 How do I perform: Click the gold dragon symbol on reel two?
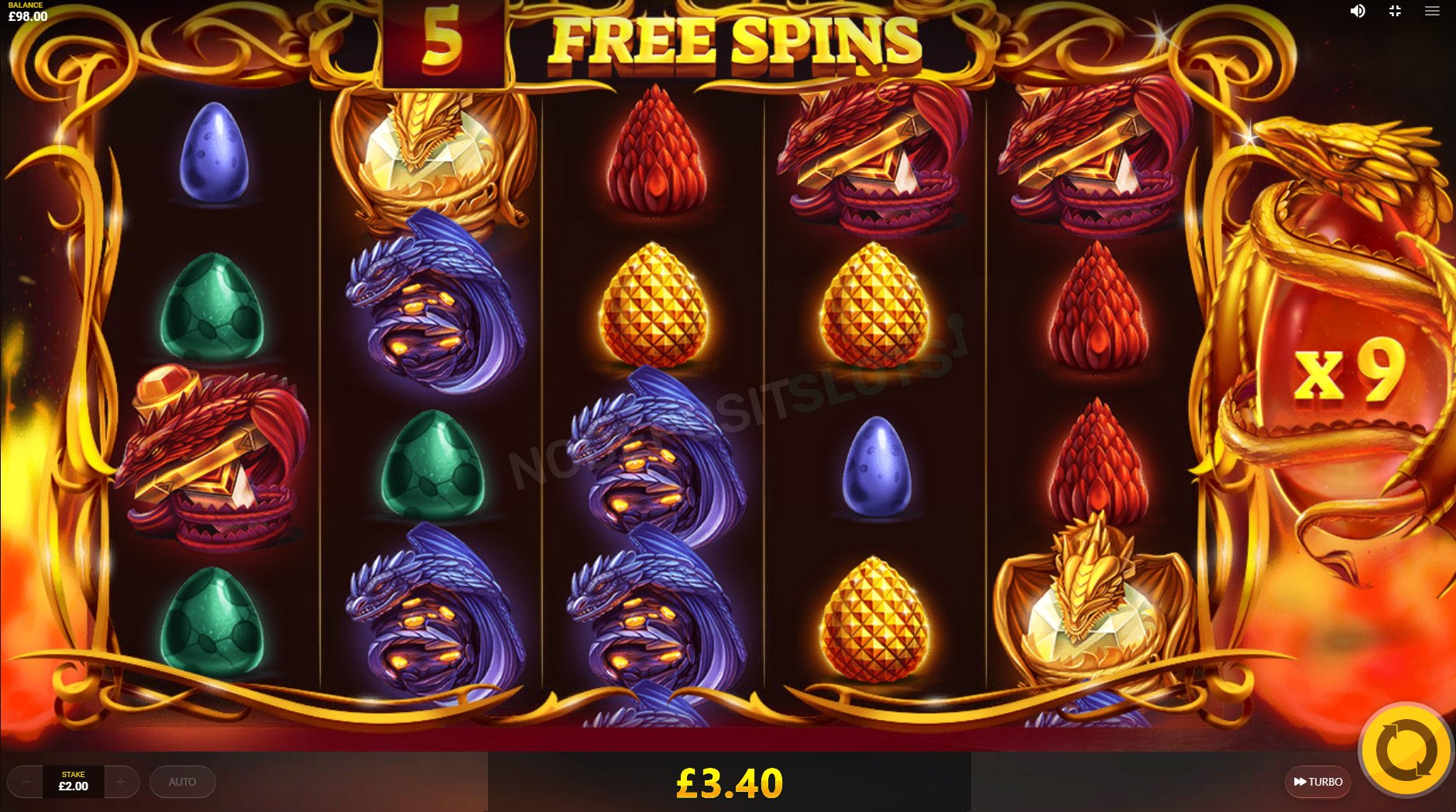[x=432, y=159]
